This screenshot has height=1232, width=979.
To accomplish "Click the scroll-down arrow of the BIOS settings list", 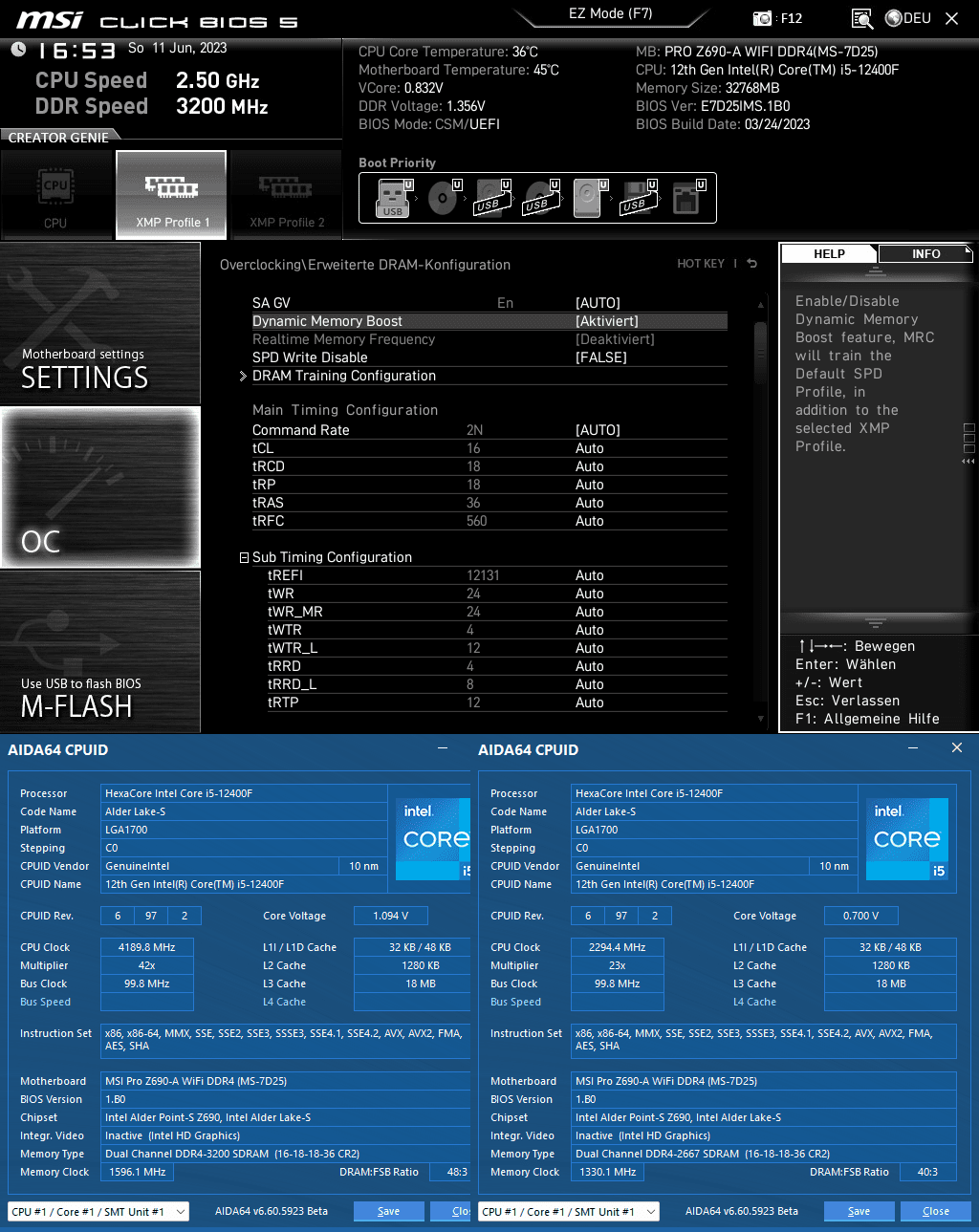I will (x=761, y=719).
